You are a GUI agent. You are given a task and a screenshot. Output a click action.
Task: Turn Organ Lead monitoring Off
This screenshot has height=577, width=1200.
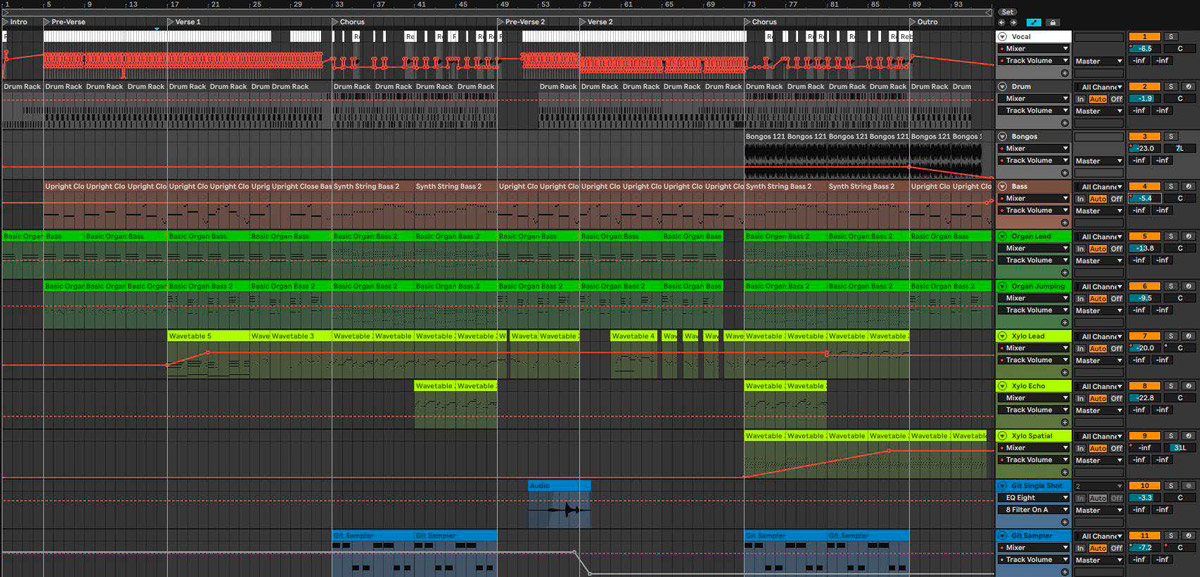(1116, 248)
